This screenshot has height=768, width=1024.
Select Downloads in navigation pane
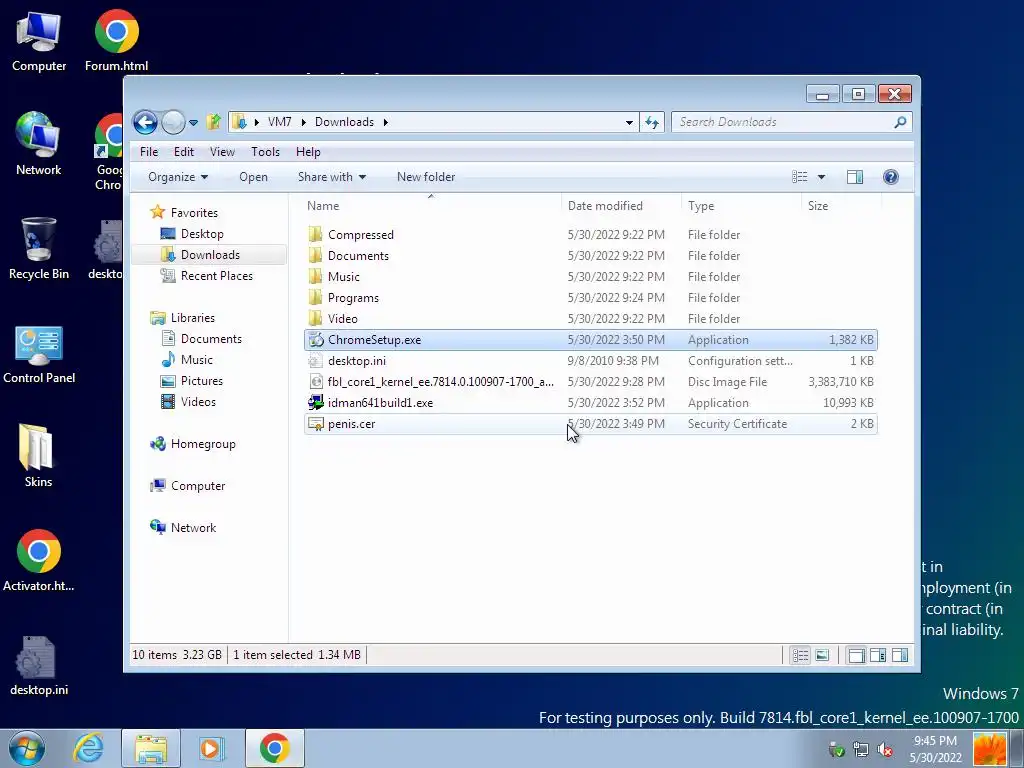210,255
